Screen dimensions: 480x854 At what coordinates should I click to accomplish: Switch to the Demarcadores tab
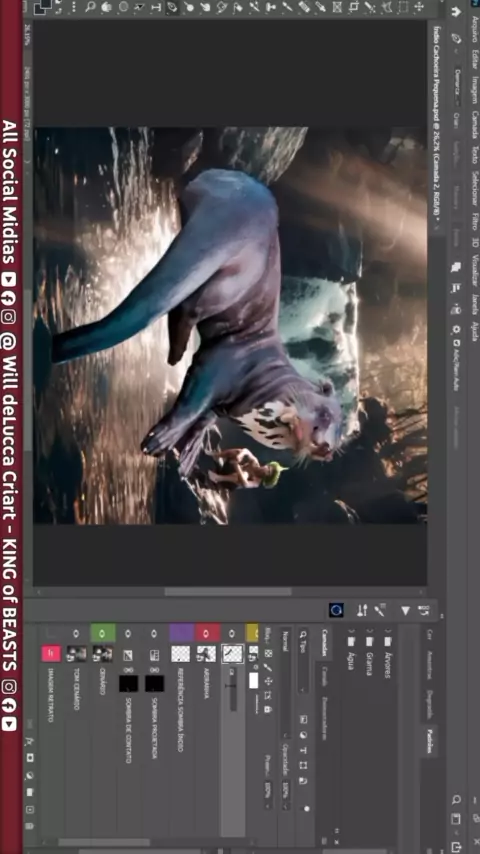point(324,717)
